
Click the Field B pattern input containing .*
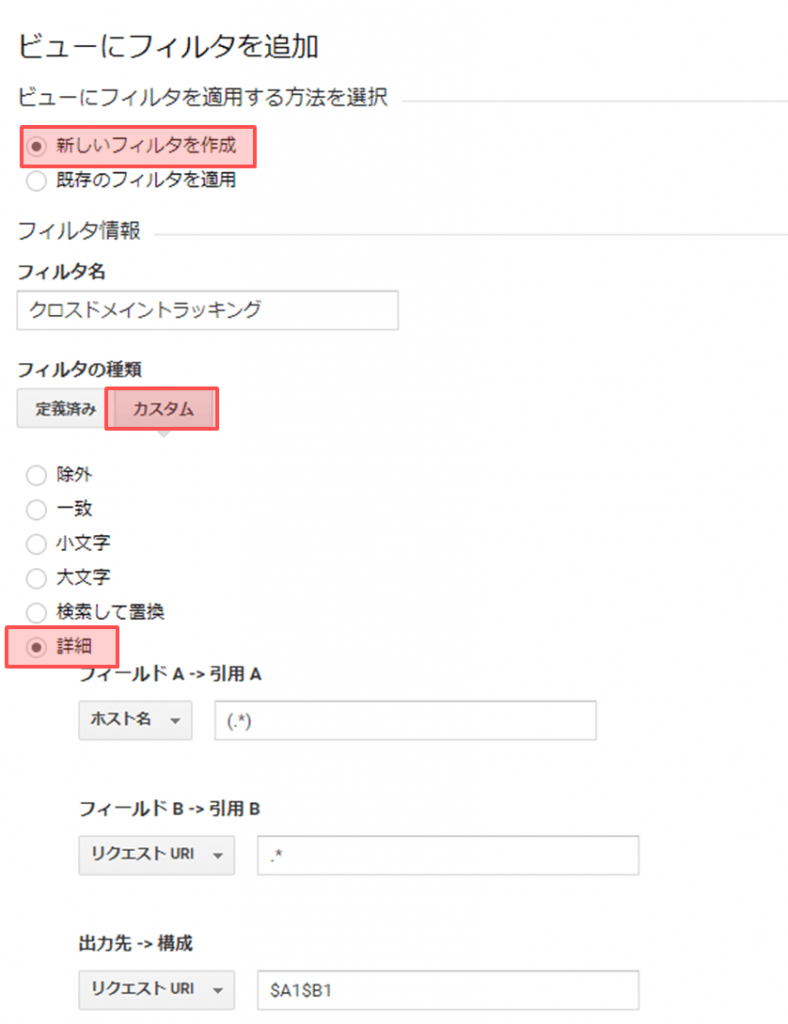[x=447, y=855]
